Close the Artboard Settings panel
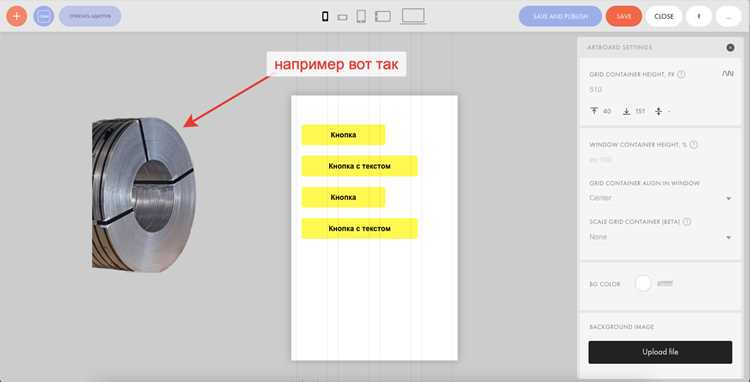Screen dimensions: 750x382 coord(730,47)
